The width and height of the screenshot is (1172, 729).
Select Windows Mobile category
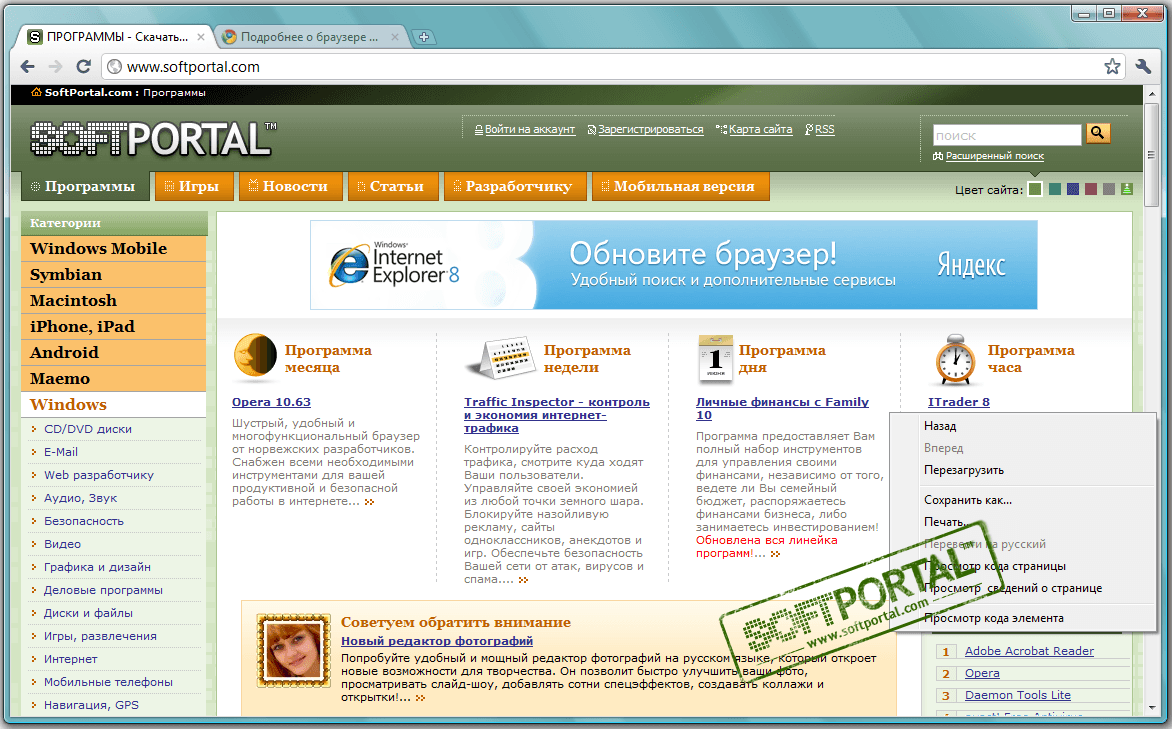[x=114, y=248]
